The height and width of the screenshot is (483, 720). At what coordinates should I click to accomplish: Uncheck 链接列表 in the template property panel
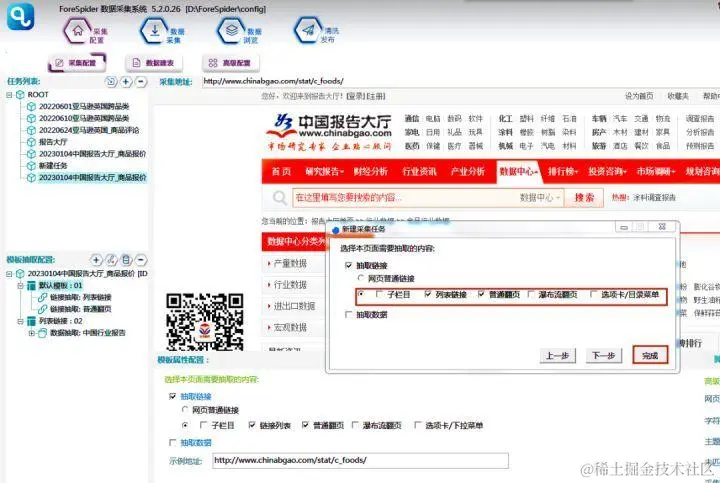pos(252,425)
